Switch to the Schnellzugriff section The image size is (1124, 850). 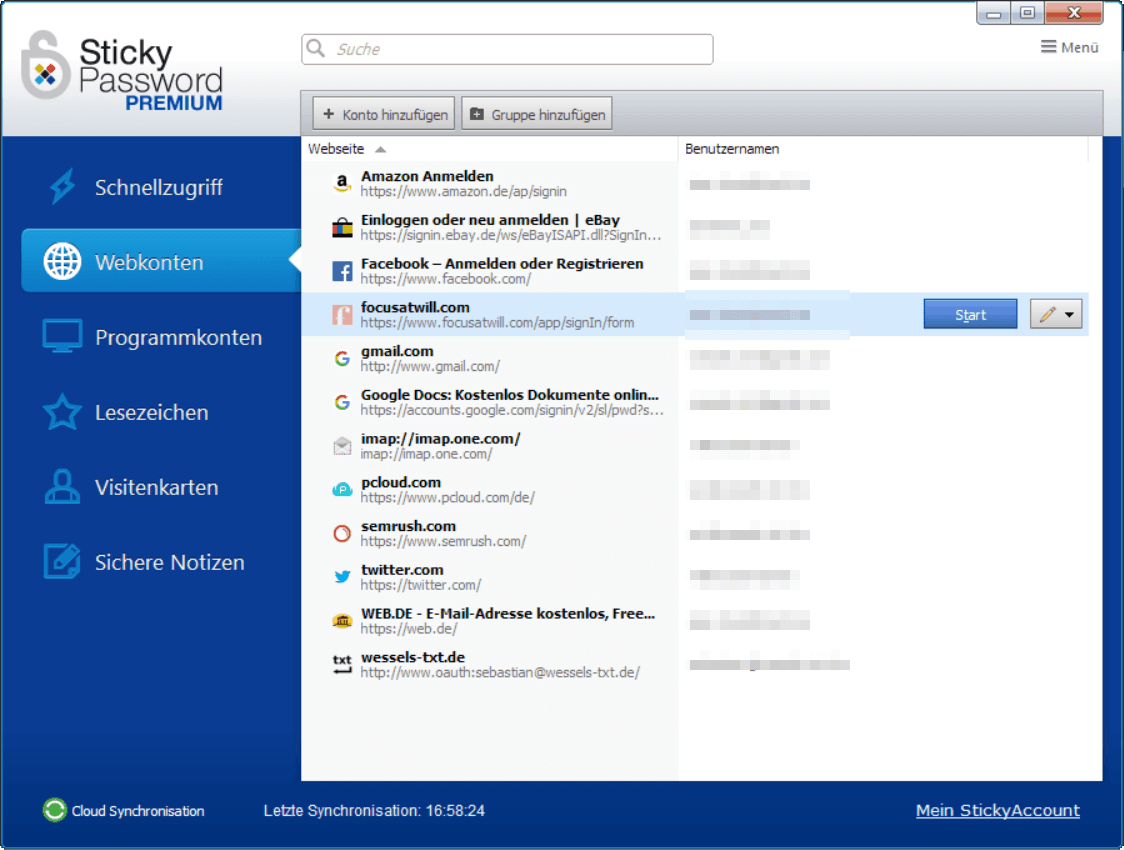pos(161,187)
